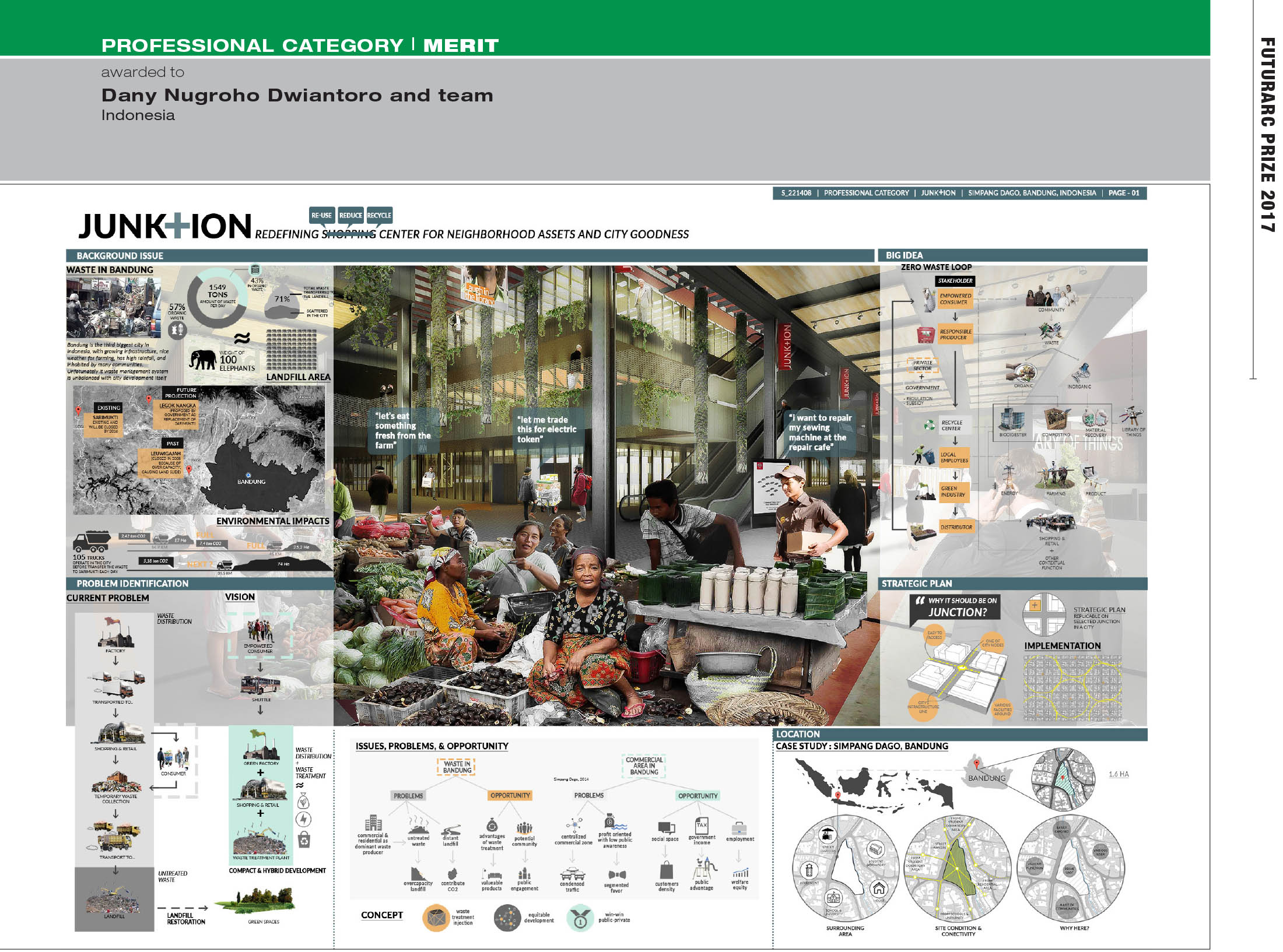Viewport: 1283px width, 952px height.
Task: Select the employment briefcase icon
Action: (739, 828)
